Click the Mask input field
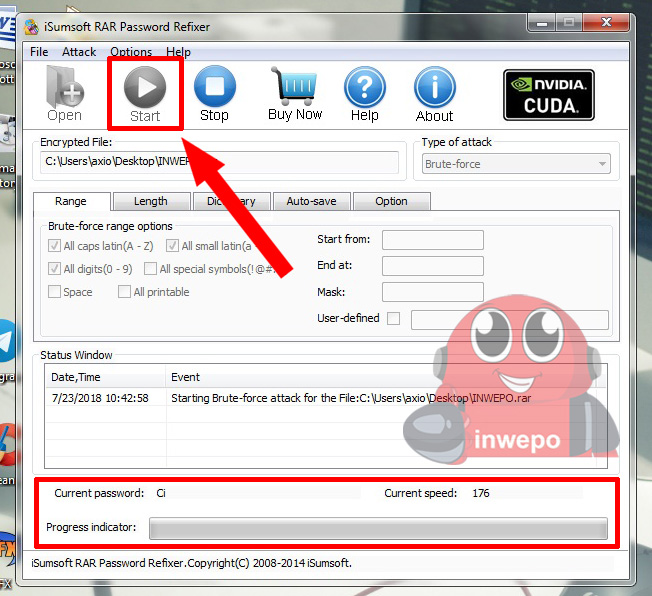This screenshot has height=596, width=652. [x=433, y=292]
